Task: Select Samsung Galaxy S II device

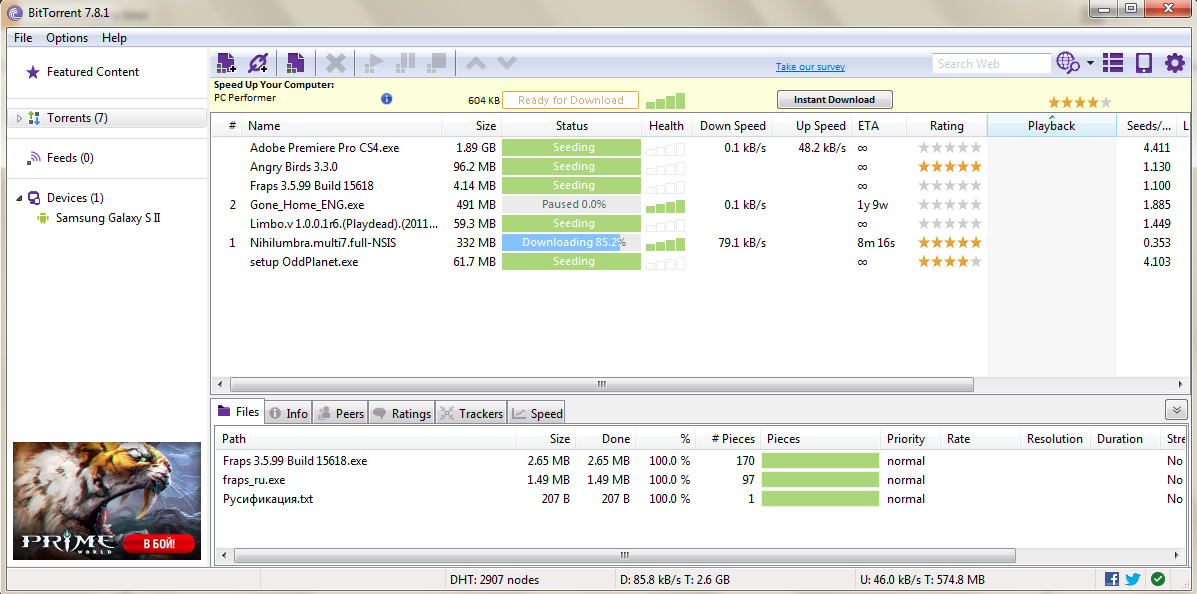Action: (108, 218)
